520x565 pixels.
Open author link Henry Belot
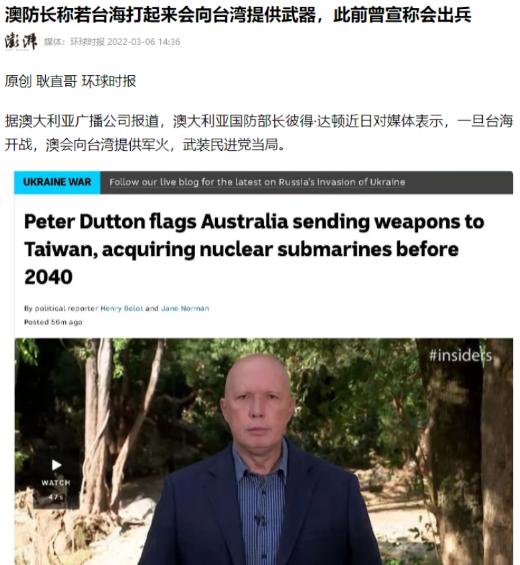[x=121, y=308]
